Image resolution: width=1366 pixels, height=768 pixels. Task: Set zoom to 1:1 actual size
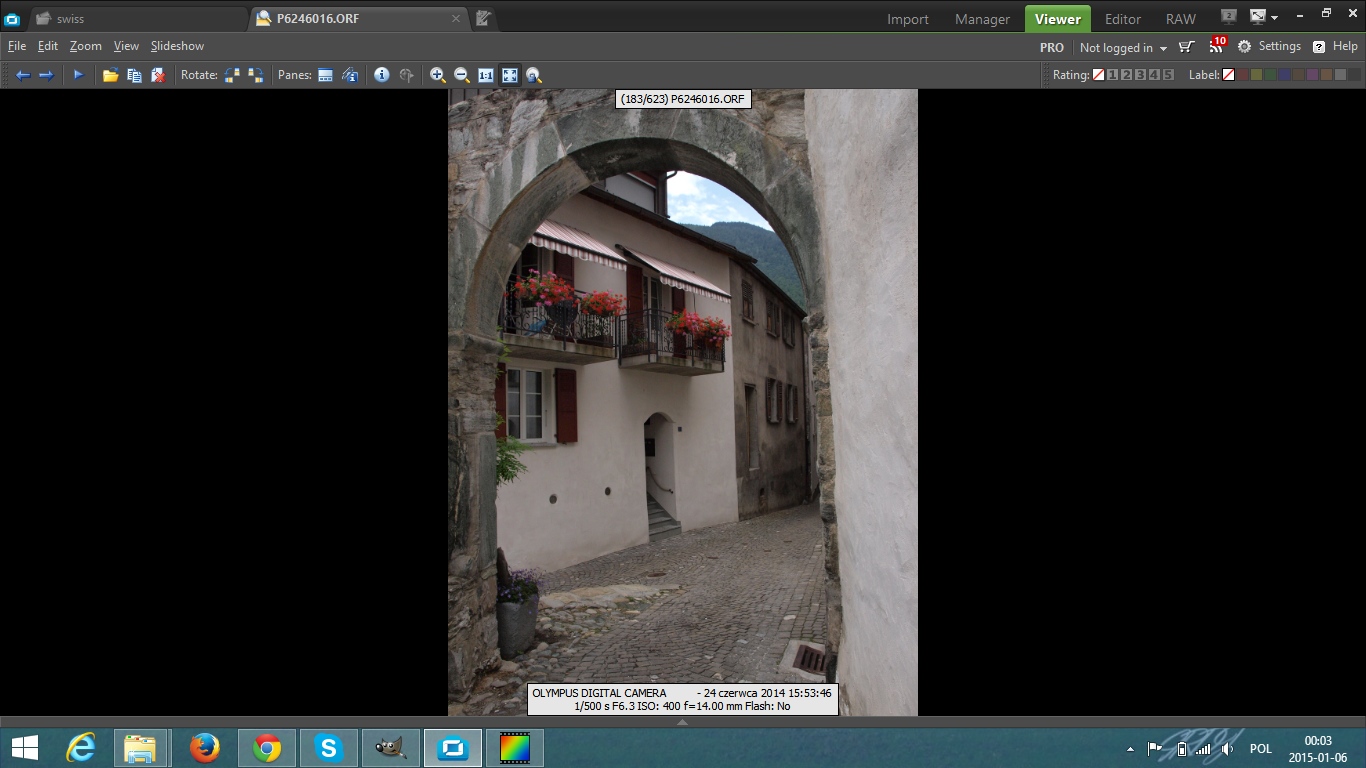[x=485, y=75]
